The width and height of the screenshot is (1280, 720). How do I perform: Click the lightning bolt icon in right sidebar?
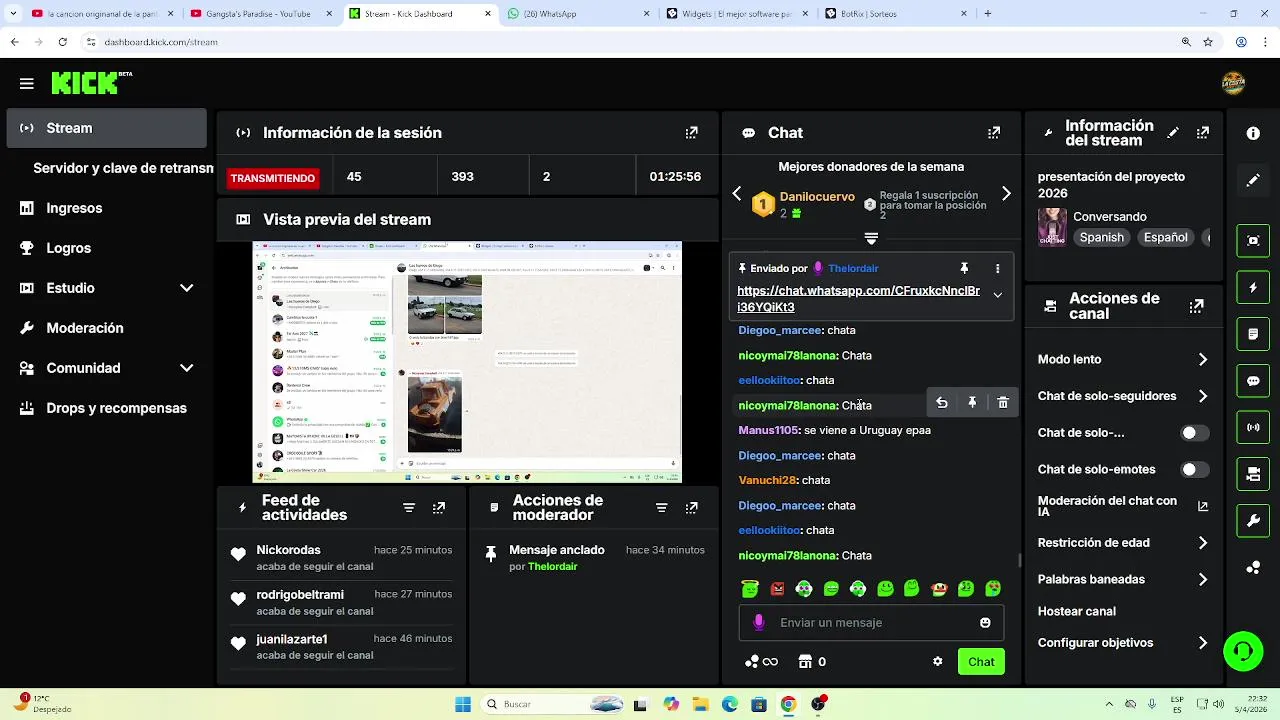(1253, 287)
